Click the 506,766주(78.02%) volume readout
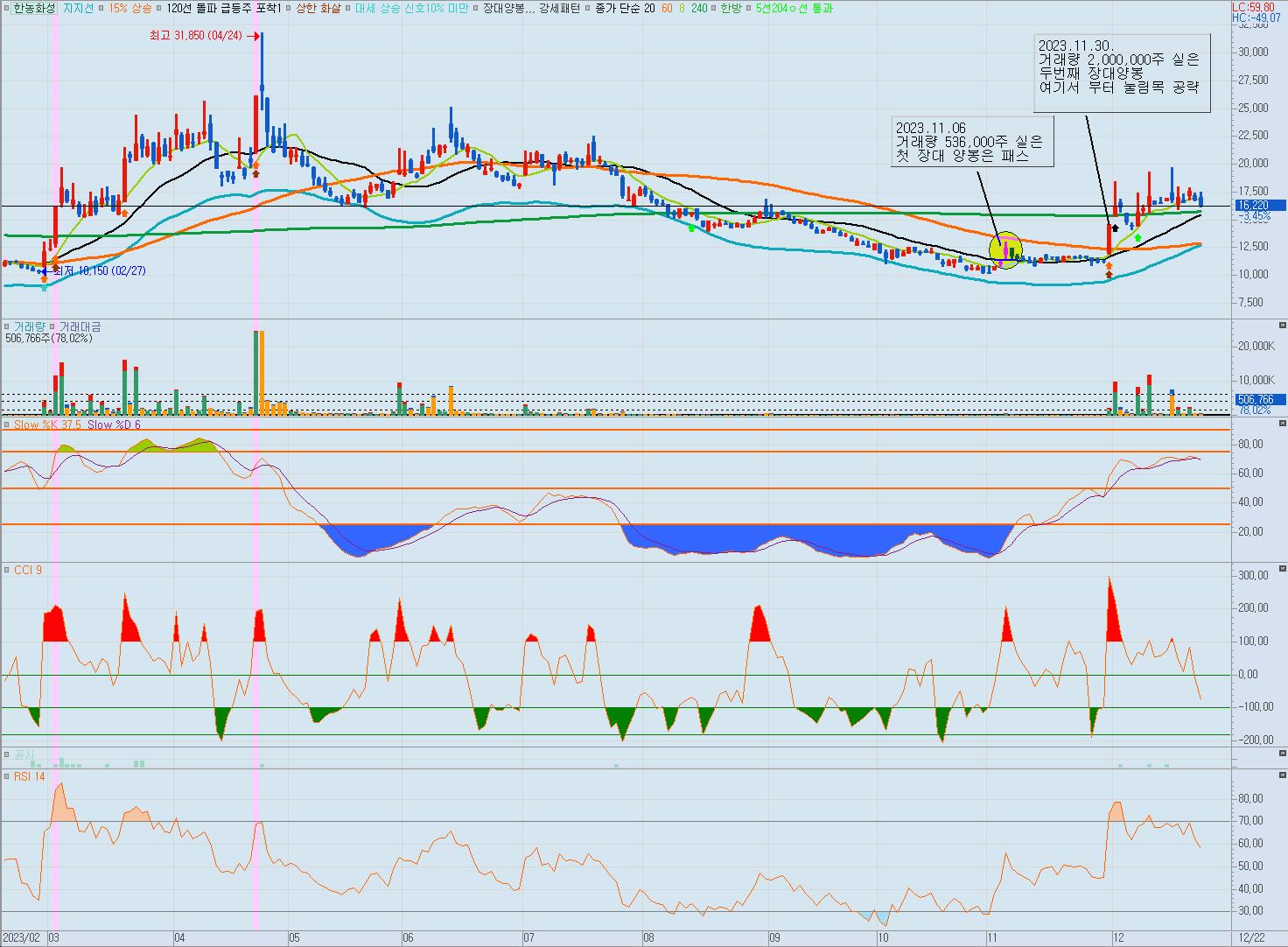 point(49,338)
